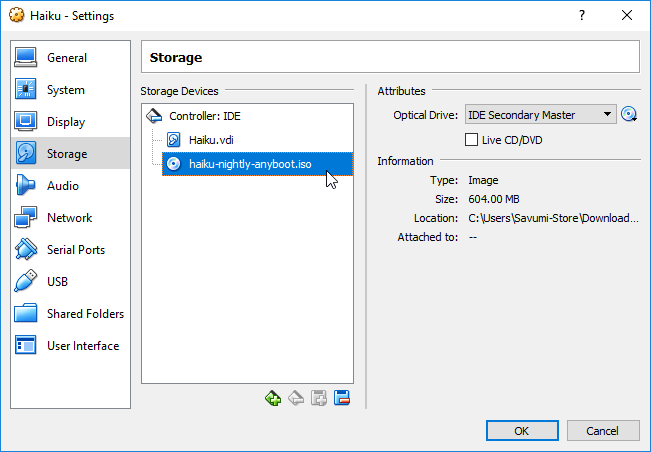Click the add storage attachment icon

click(x=319, y=398)
